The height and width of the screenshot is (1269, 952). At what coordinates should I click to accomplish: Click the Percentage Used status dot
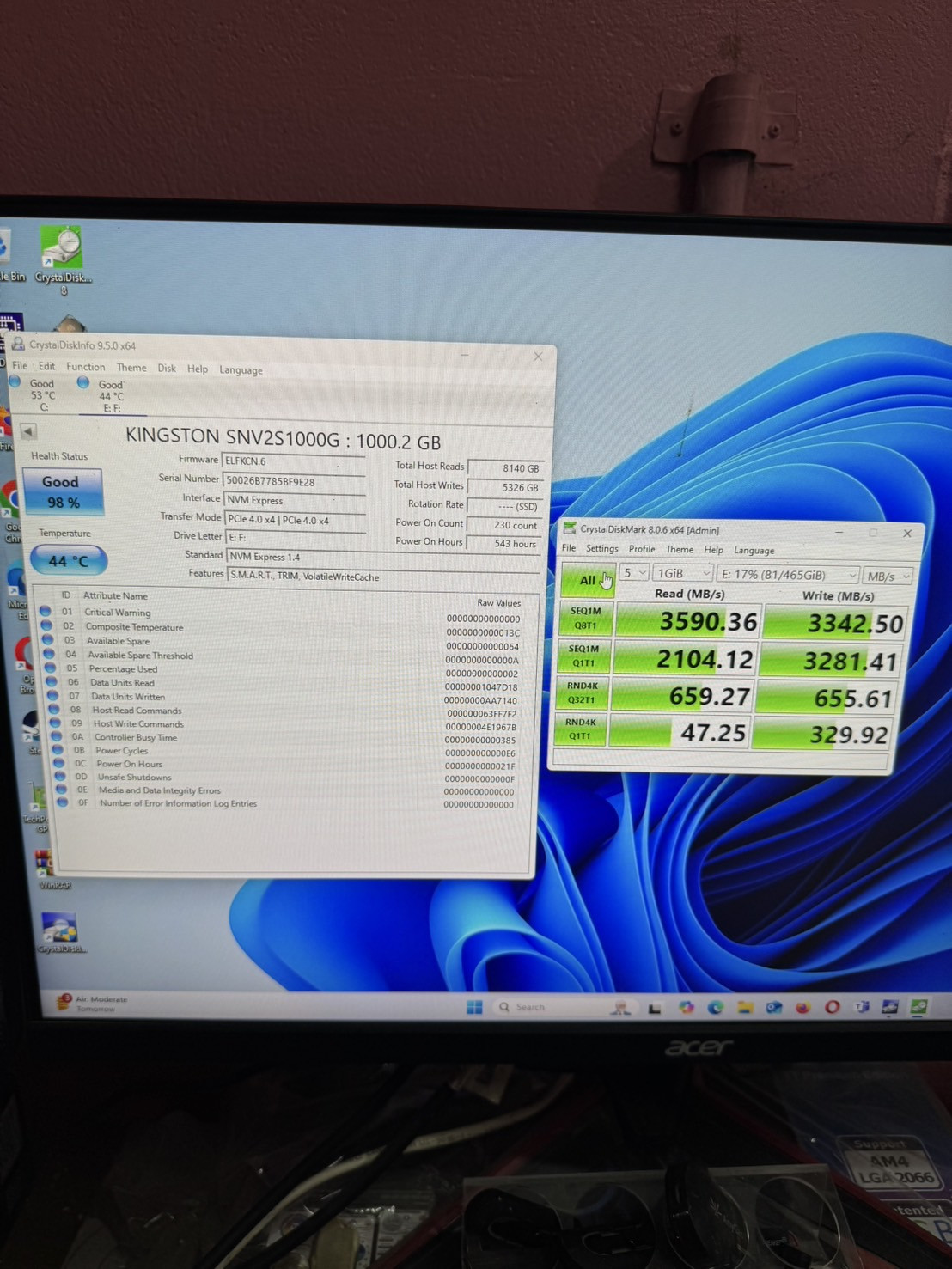coord(51,668)
